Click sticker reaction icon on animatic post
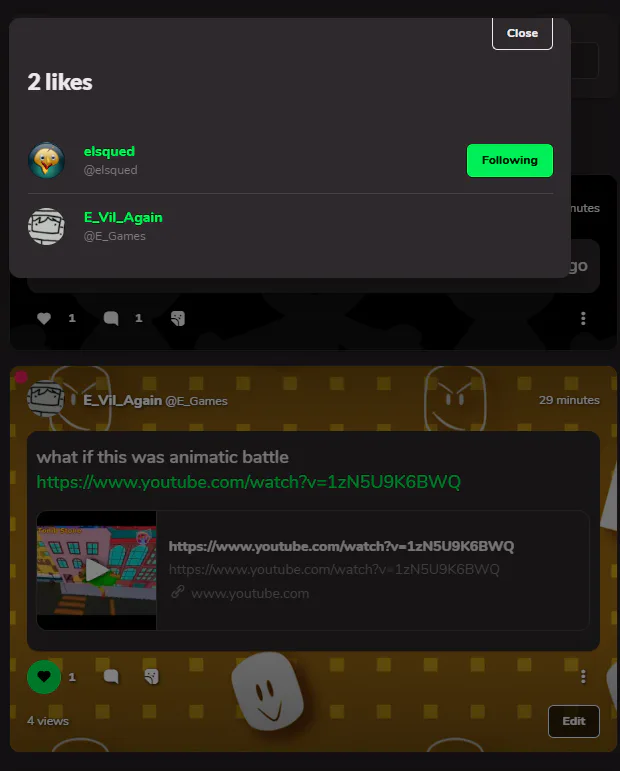The width and height of the screenshot is (620, 771). coord(151,677)
